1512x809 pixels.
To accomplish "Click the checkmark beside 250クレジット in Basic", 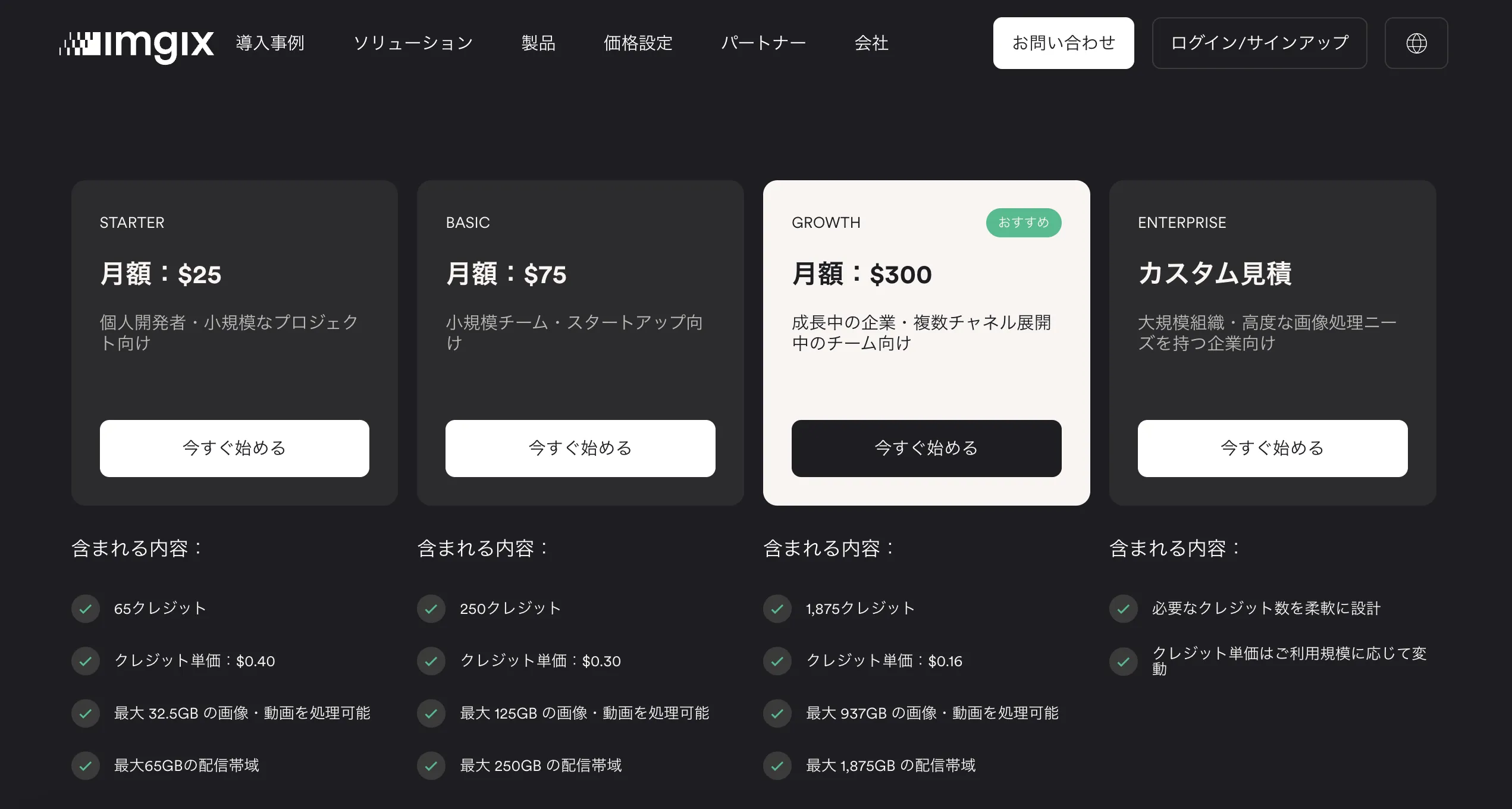I will pyautogui.click(x=431, y=609).
